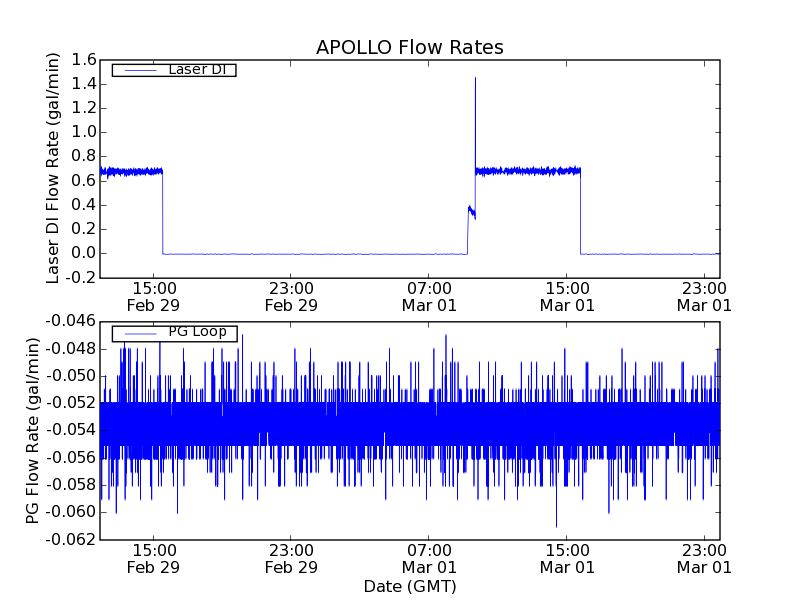
Task: Click the "APOLLO Flow Rates" chart title
Action: pos(410,47)
